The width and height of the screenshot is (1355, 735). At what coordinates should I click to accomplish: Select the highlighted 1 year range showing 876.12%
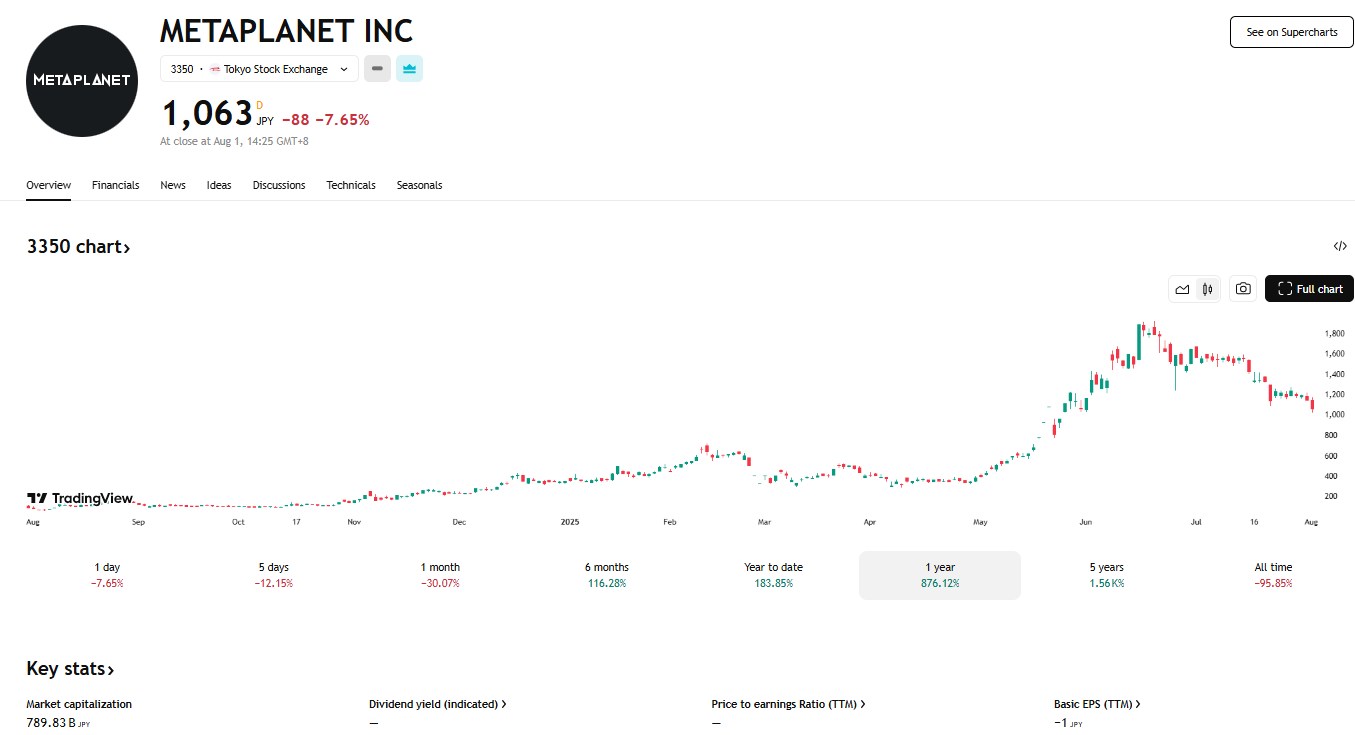(939, 575)
